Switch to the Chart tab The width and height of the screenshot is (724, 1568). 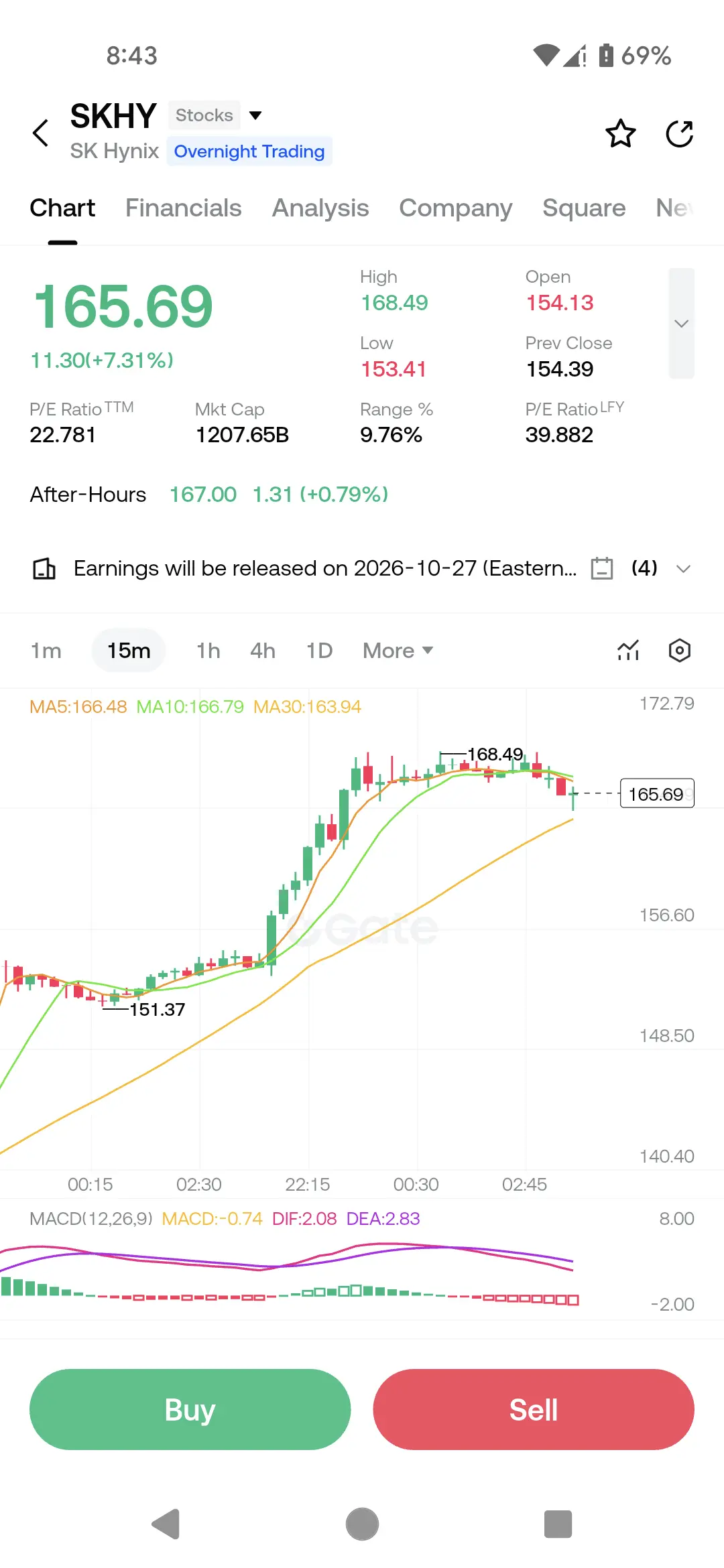[62, 208]
